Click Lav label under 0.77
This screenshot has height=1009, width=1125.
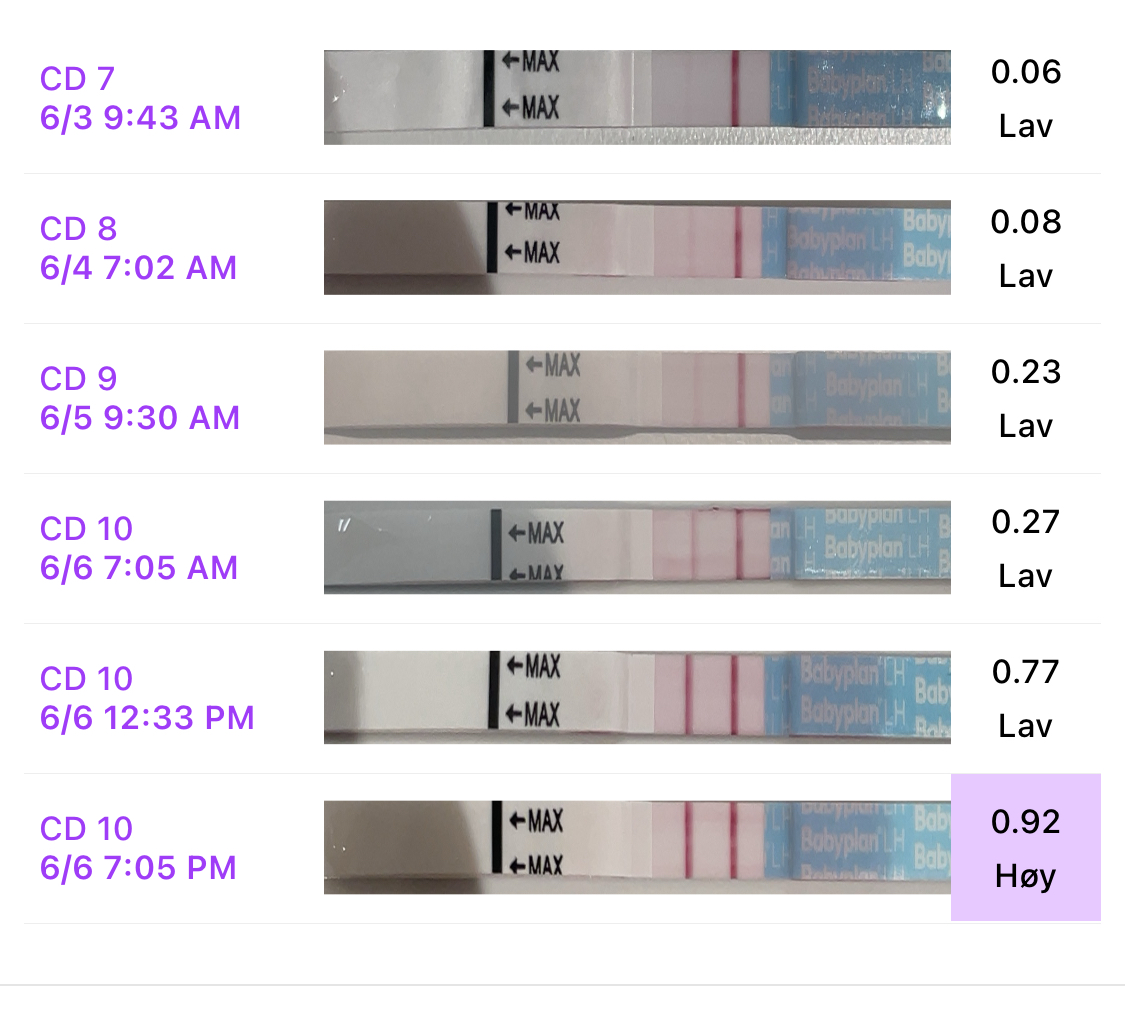pyautogui.click(x=1025, y=726)
